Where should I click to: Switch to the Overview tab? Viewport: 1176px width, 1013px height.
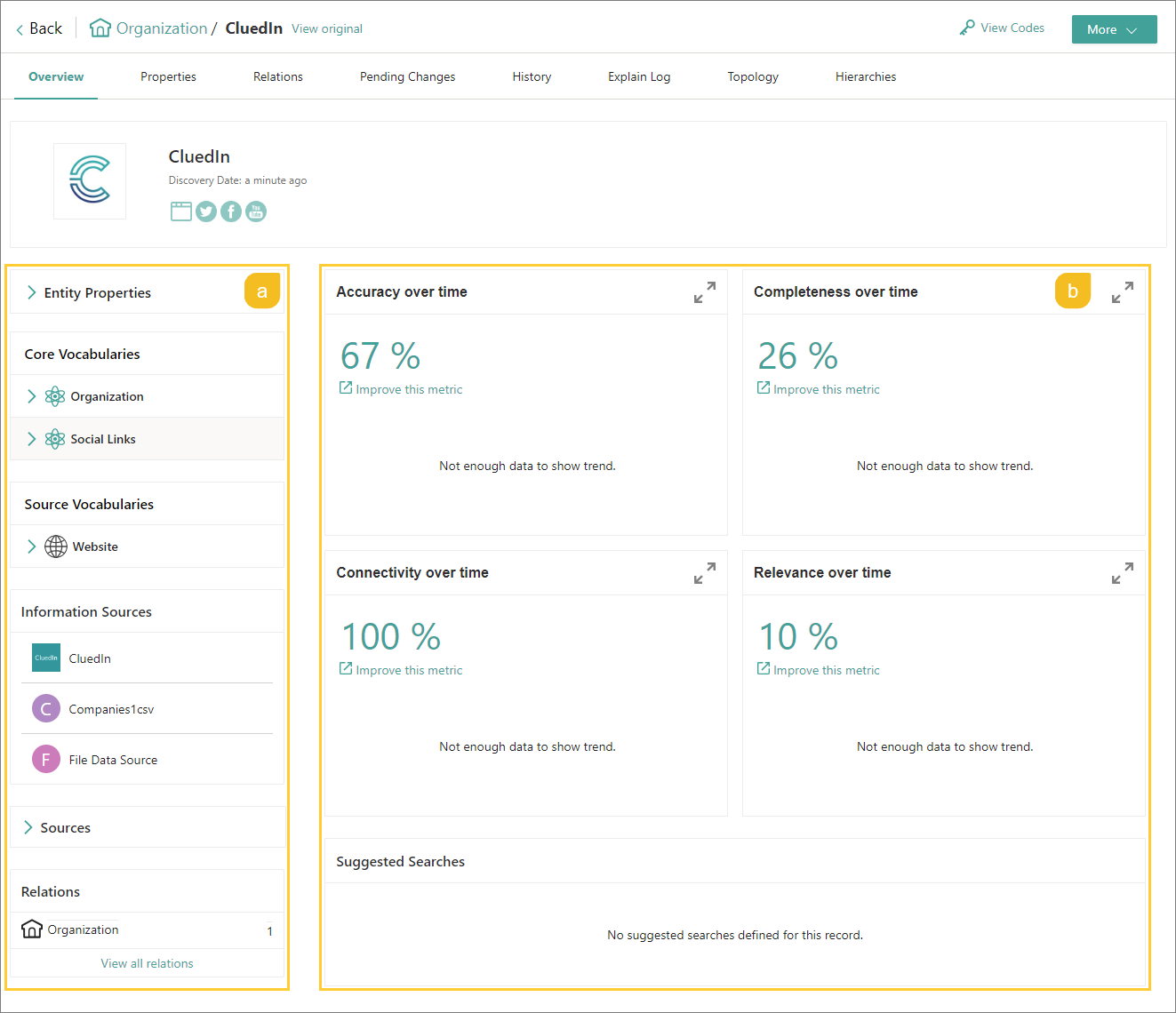[x=56, y=76]
